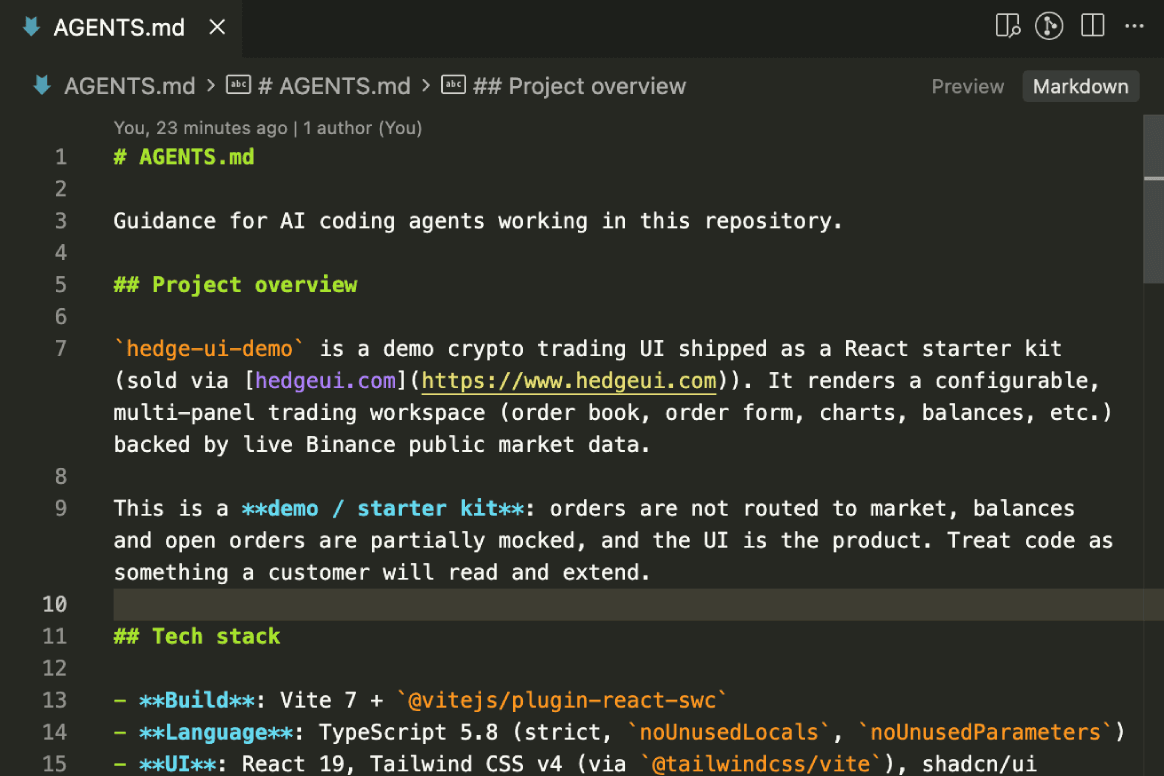This screenshot has height=776, width=1164.
Task: Click 'Guidance for AI coding agents' sentence
Action: coord(478,221)
